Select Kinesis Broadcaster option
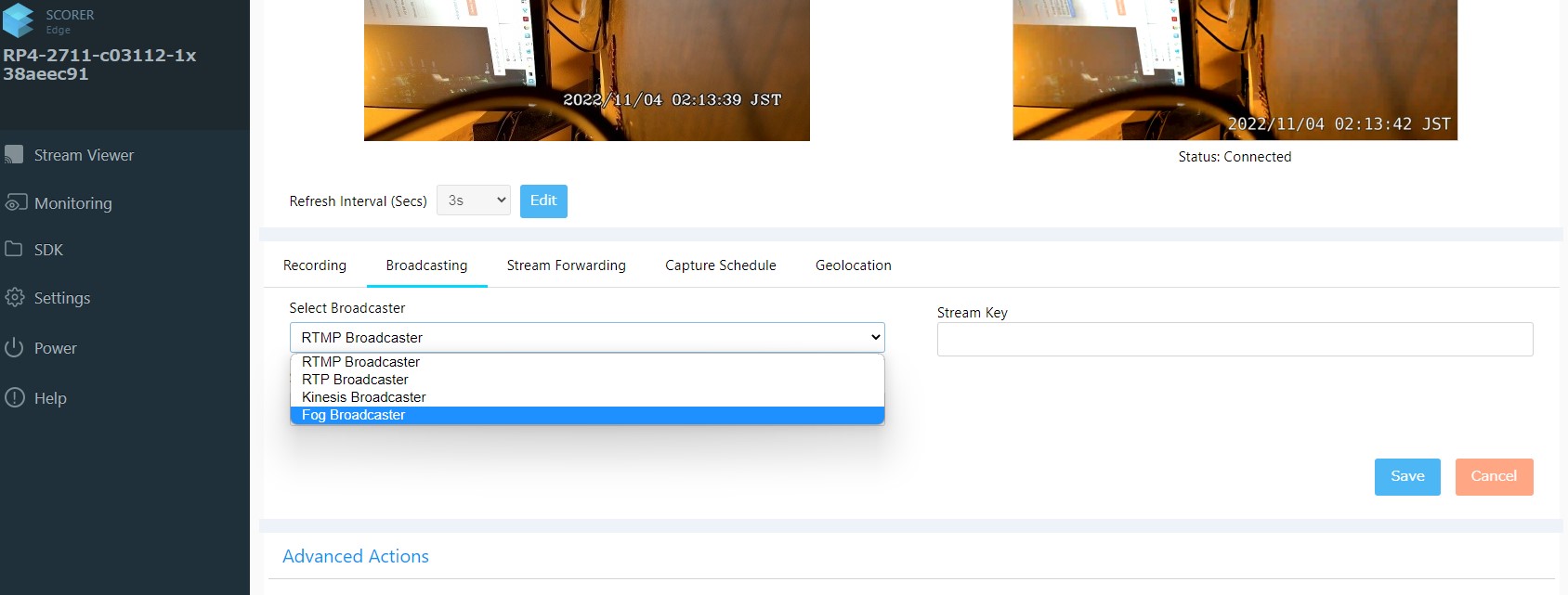1568x595 pixels. (363, 397)
